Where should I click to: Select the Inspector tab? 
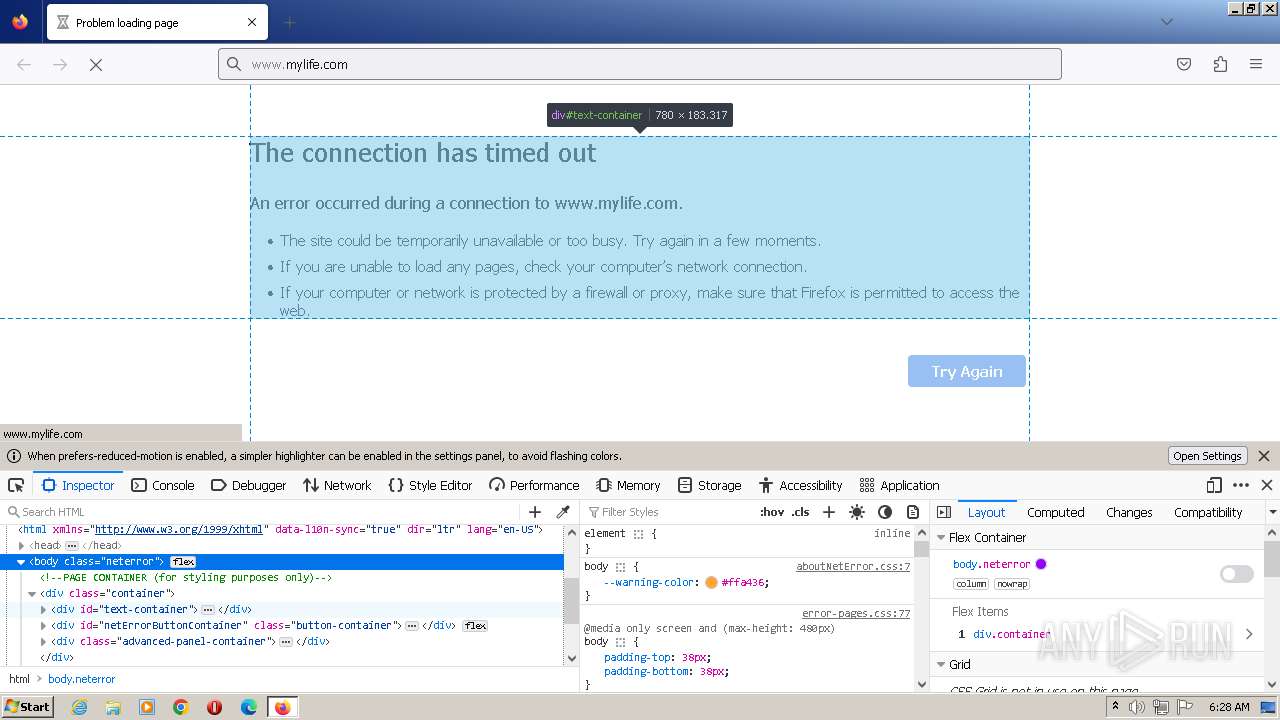point(78,485)
